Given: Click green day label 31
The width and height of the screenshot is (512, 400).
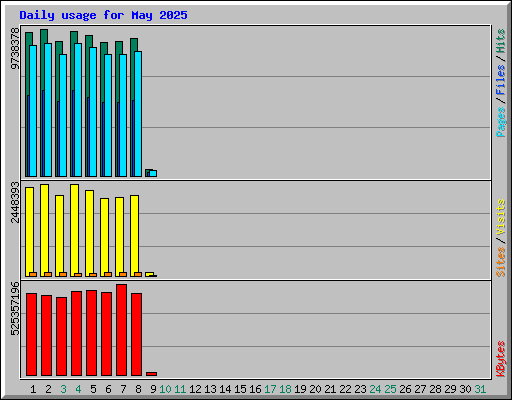Looking at the screenshot, I should coord(480,389).
